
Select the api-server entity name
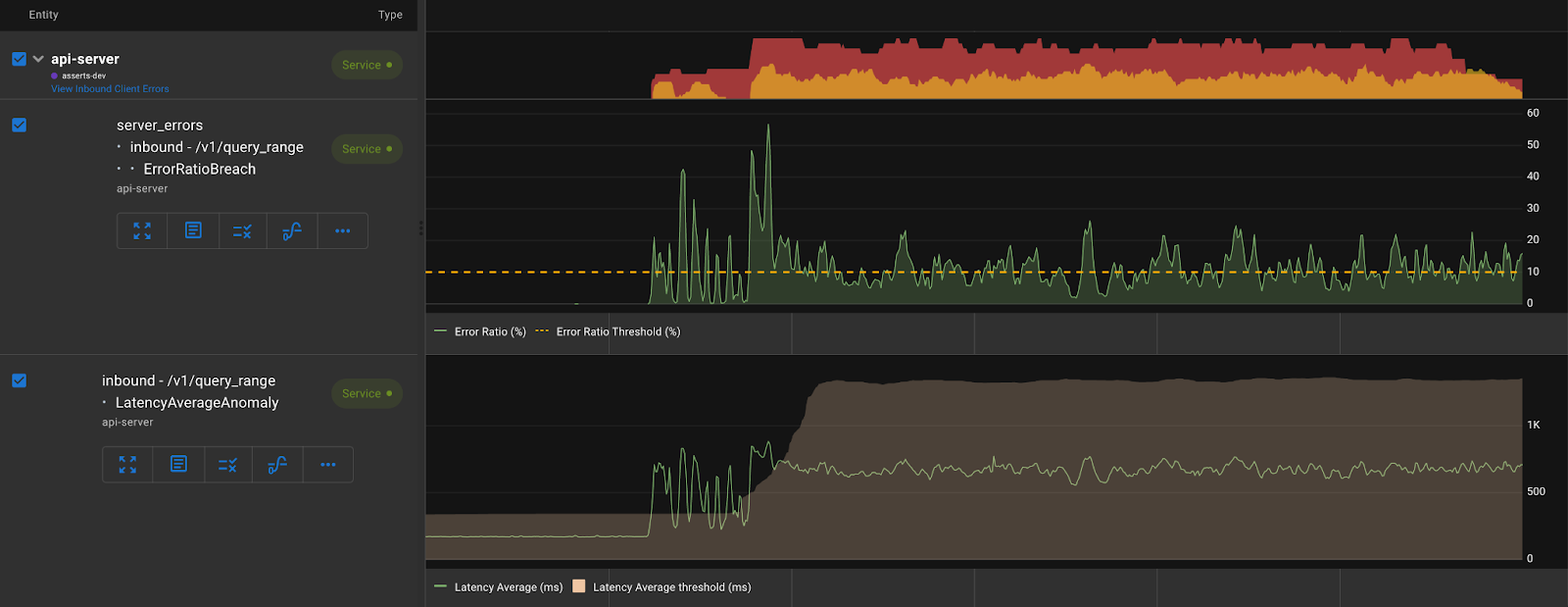85,59
